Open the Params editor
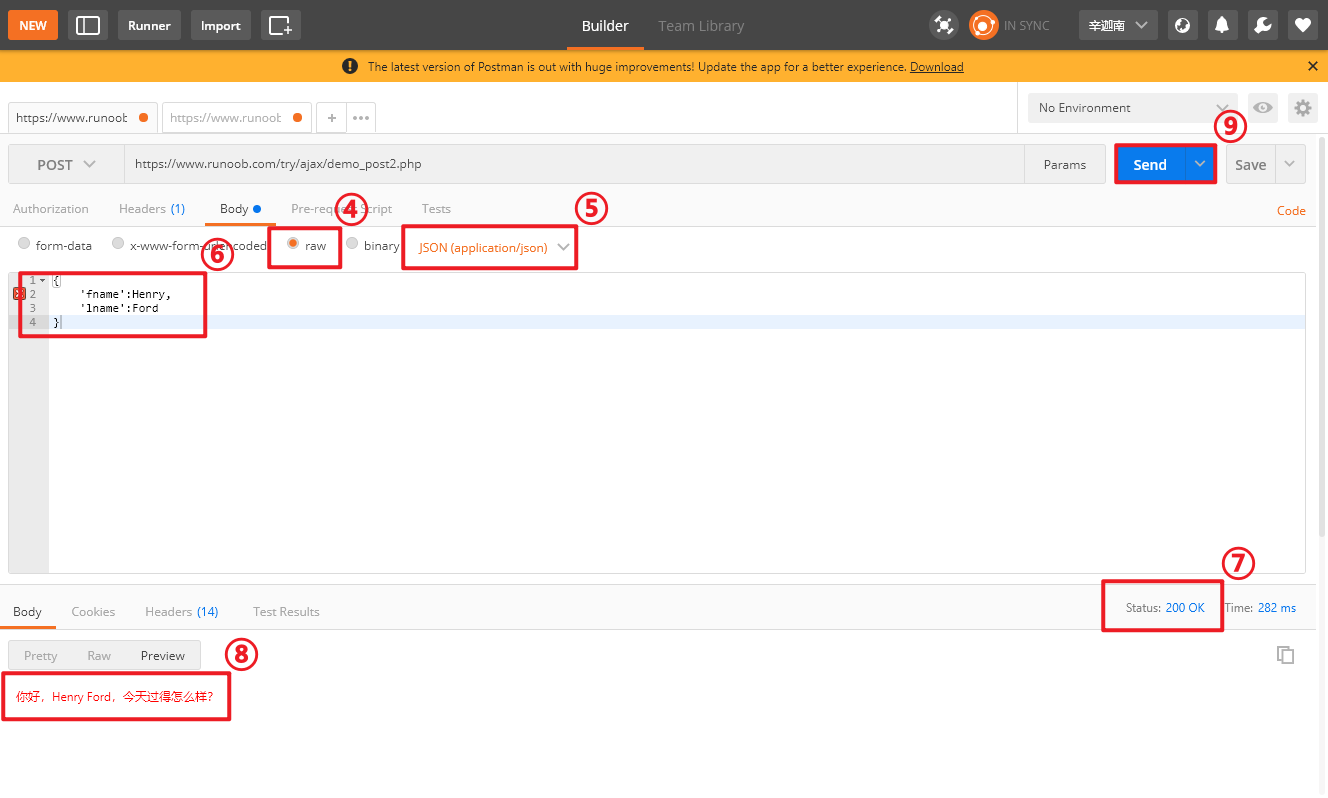The height and width of the screenshot is (798, 1328). coord(1065,164)
